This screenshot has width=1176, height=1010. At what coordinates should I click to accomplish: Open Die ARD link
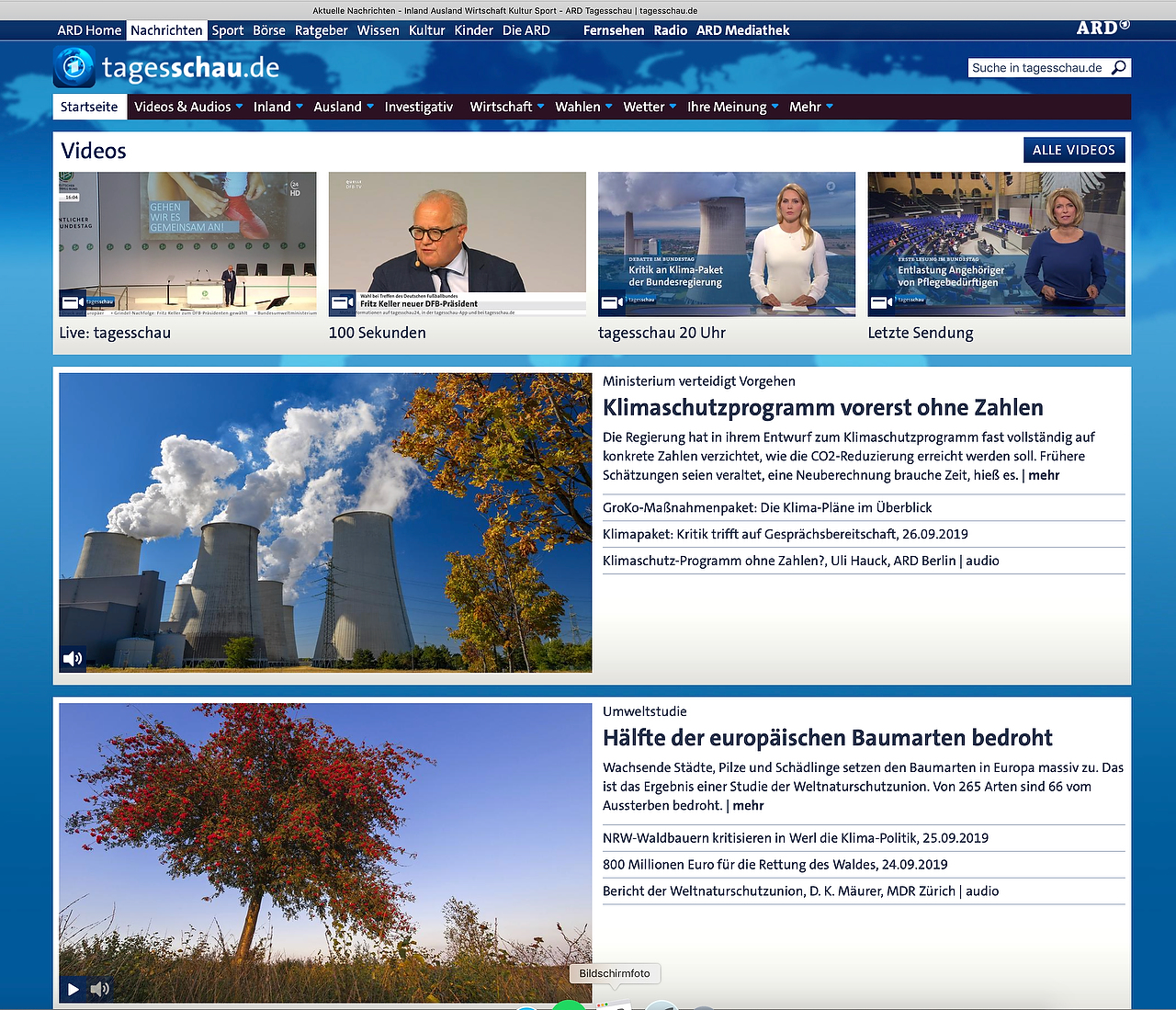[x=526, y=30]
